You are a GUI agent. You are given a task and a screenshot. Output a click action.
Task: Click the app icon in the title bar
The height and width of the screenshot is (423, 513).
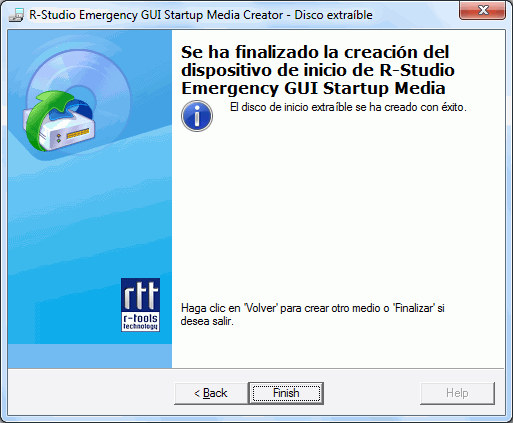coord(16,15)
